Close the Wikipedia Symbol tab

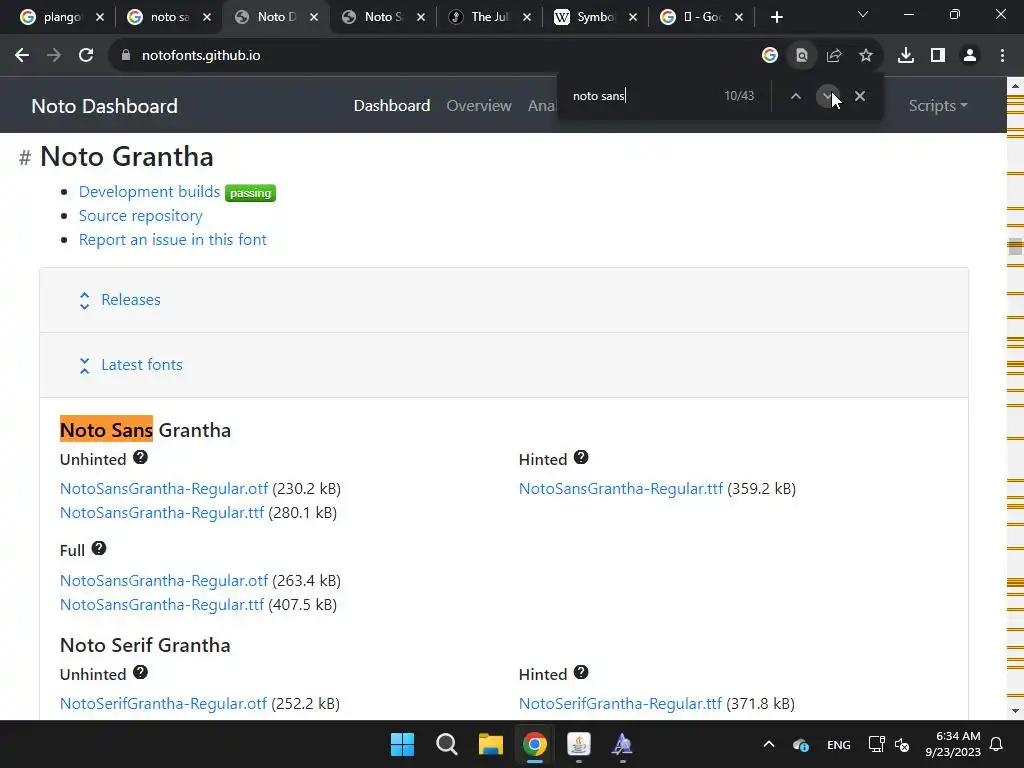pos(633,17)
